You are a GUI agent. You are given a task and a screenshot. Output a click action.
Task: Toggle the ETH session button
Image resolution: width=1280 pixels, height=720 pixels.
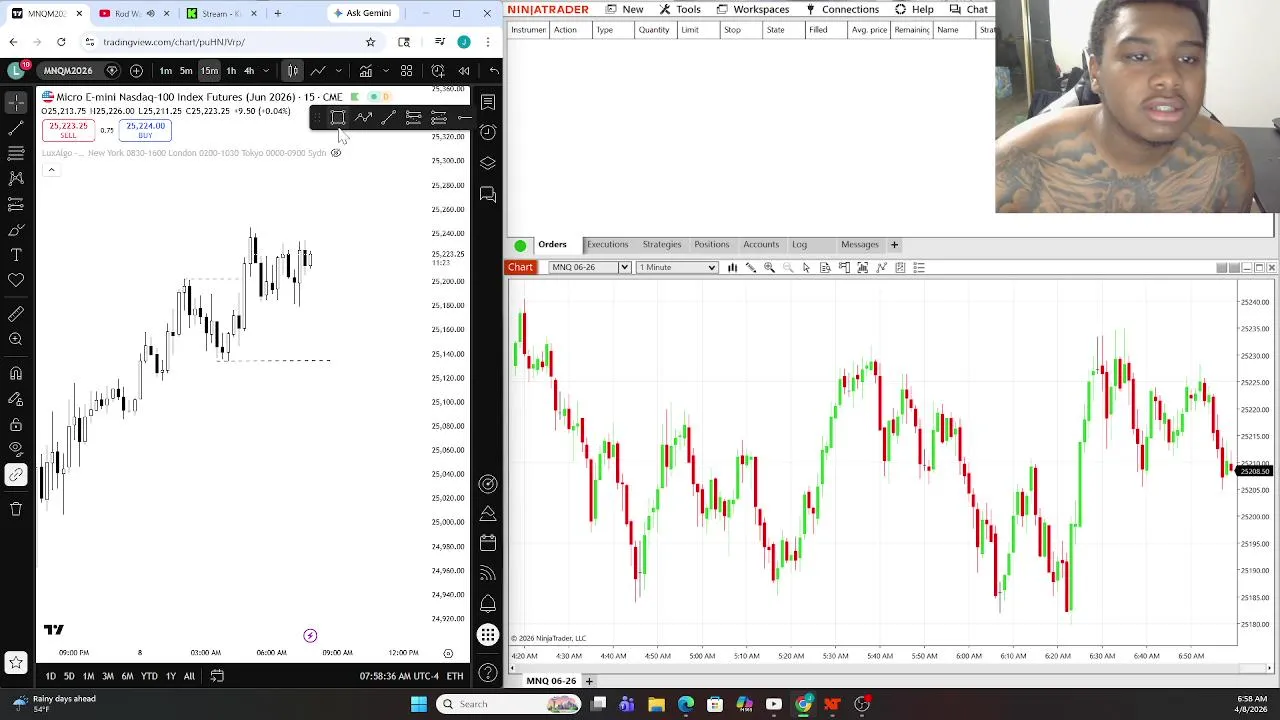coord(454,676)
